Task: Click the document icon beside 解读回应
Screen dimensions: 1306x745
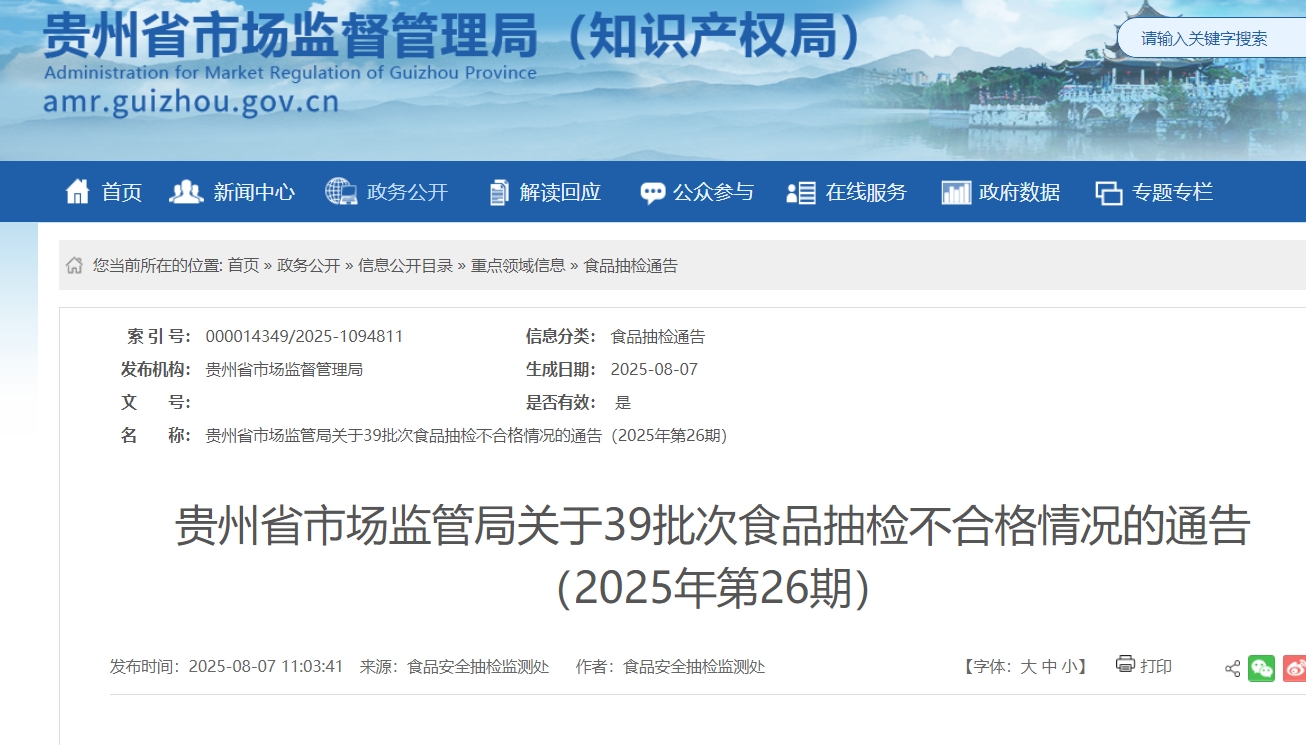Action: (498, 192)
